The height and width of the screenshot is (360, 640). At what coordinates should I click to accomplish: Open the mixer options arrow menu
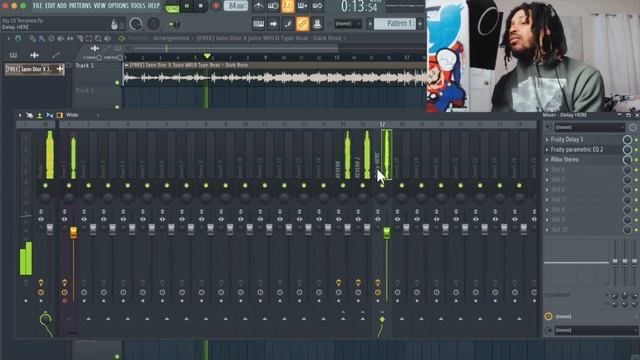[20, 116]
